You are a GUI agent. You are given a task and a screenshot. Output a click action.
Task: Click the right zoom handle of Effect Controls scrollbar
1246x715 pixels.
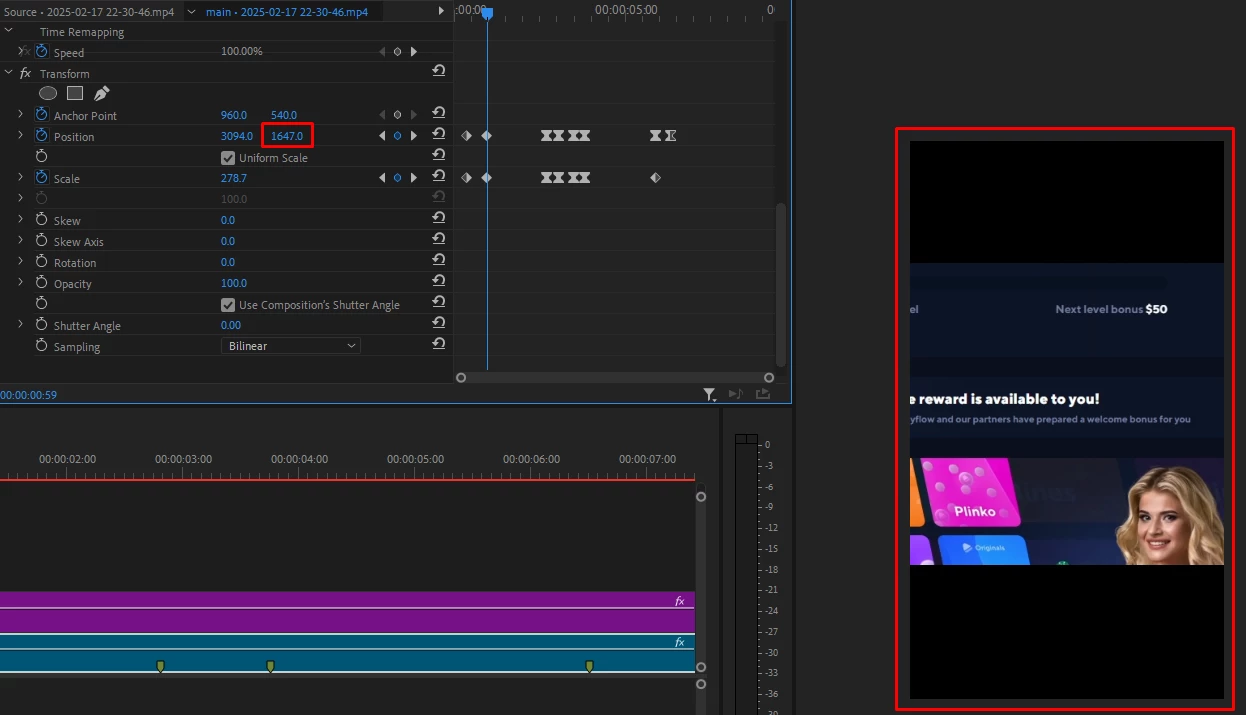tap(770, 378)
